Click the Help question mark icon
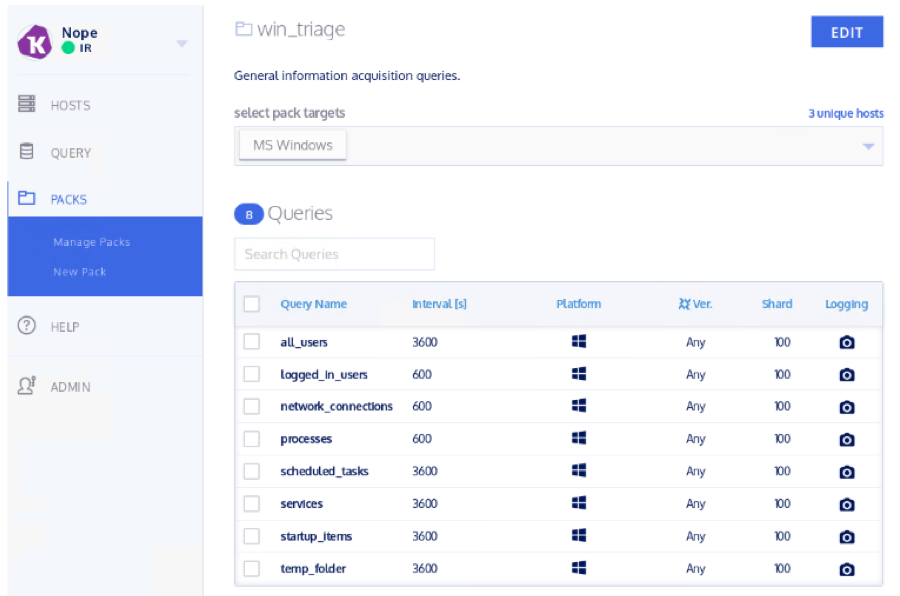This screenshot has width=900, height=596. [x=26, y=326]
